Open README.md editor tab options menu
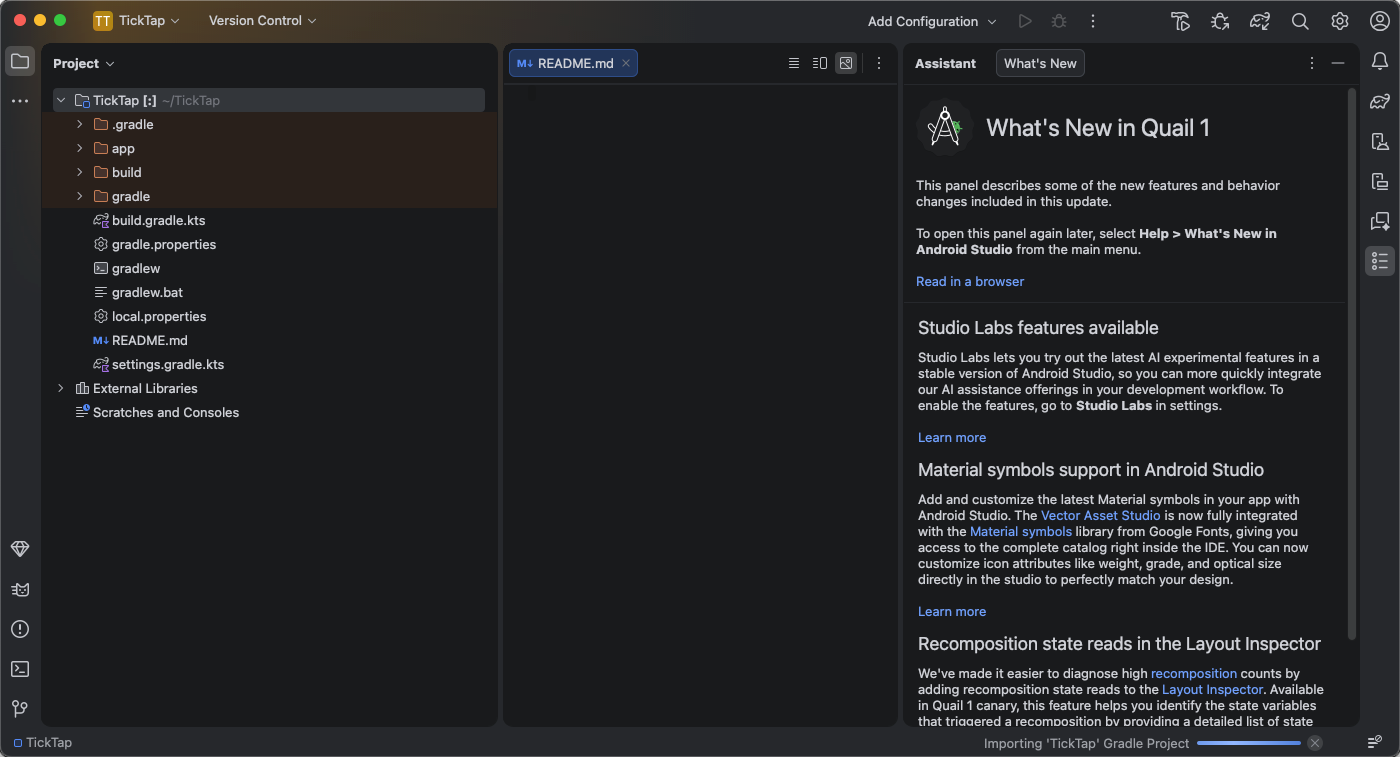This screenshot has height=757, width=1400. [879, 63]
